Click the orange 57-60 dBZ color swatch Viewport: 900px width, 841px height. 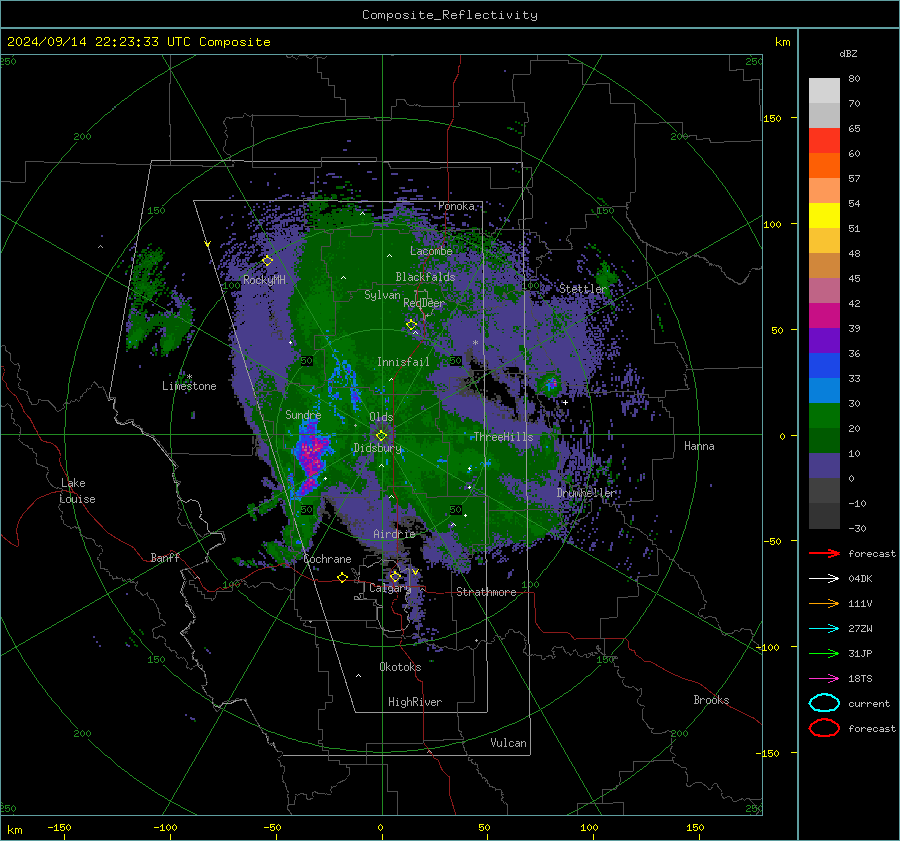coord(824,166)
